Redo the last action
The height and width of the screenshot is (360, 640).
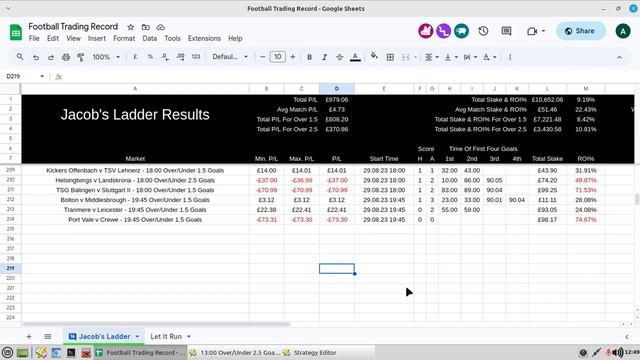pos(51,57)
